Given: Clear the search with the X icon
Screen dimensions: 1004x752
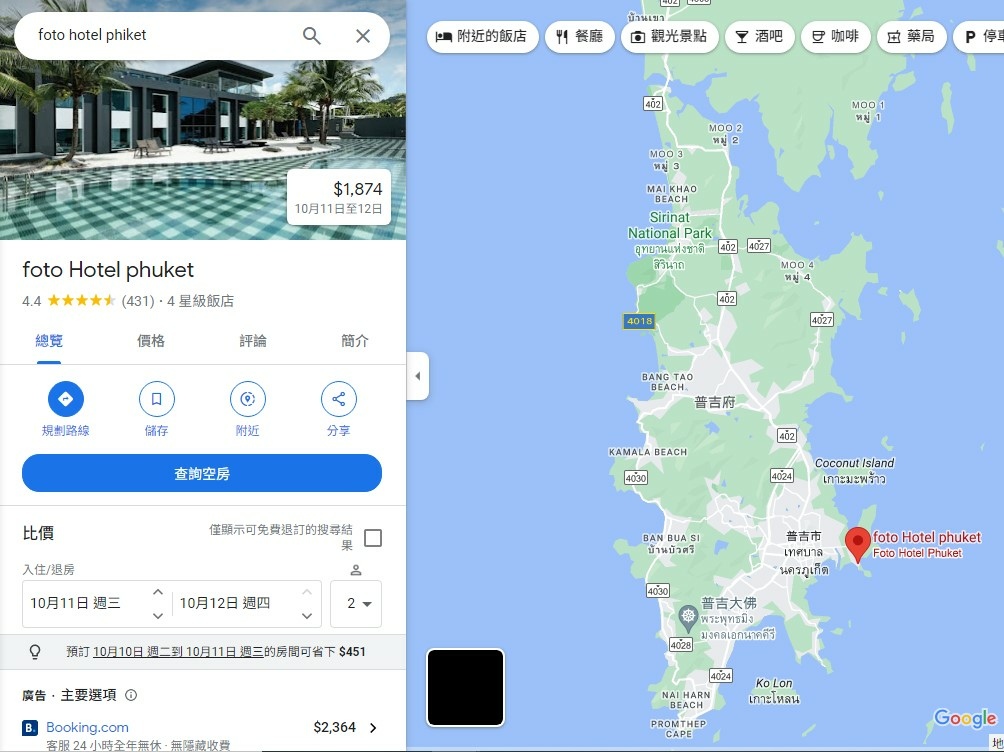Looking at the screenshot, I should click(x=363, y=36).
